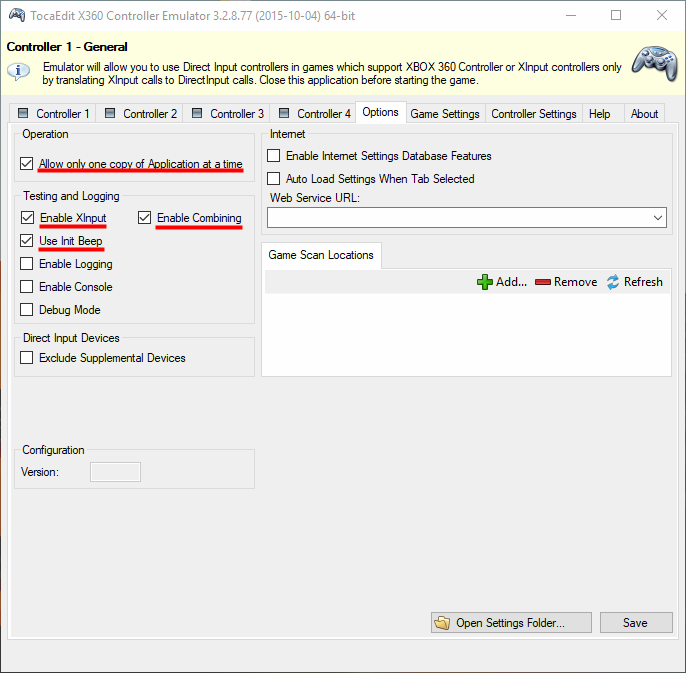Click the Remove button in scan locations
Screen dimensions: 686x673
(x=566, y=282)
